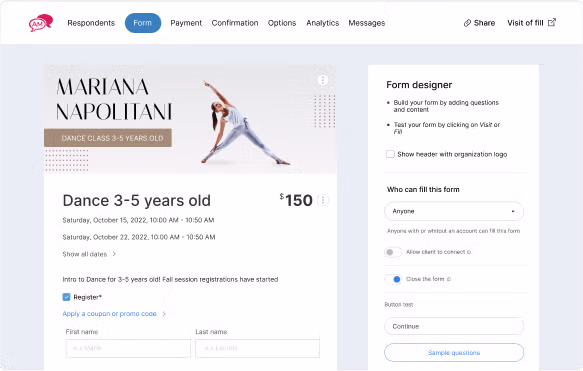
Task: Uncheck the Register checkbox
Action: pyautogui.click(x=66, y=297)
